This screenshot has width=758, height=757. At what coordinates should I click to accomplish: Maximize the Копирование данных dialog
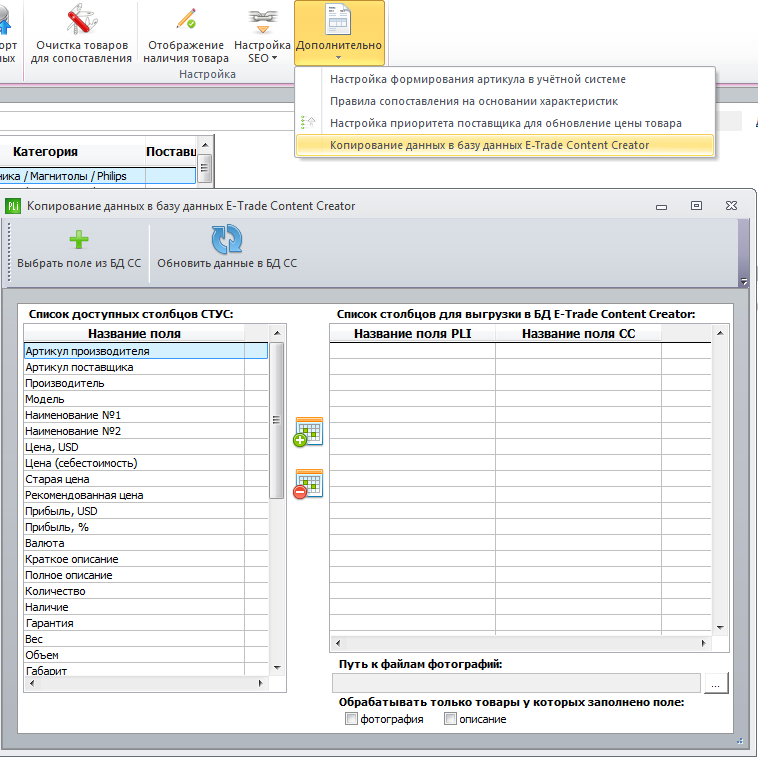pos(696,205)
